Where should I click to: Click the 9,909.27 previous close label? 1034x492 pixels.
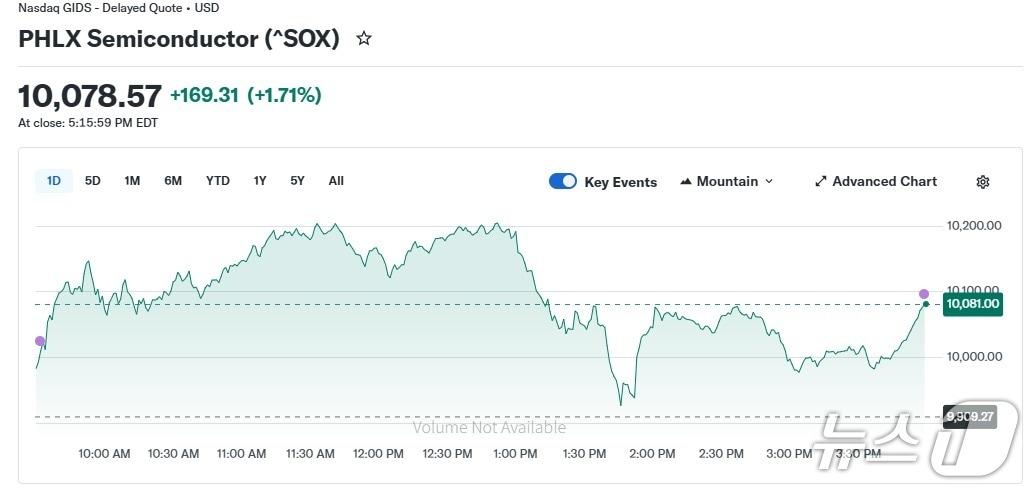coord(969,416)
